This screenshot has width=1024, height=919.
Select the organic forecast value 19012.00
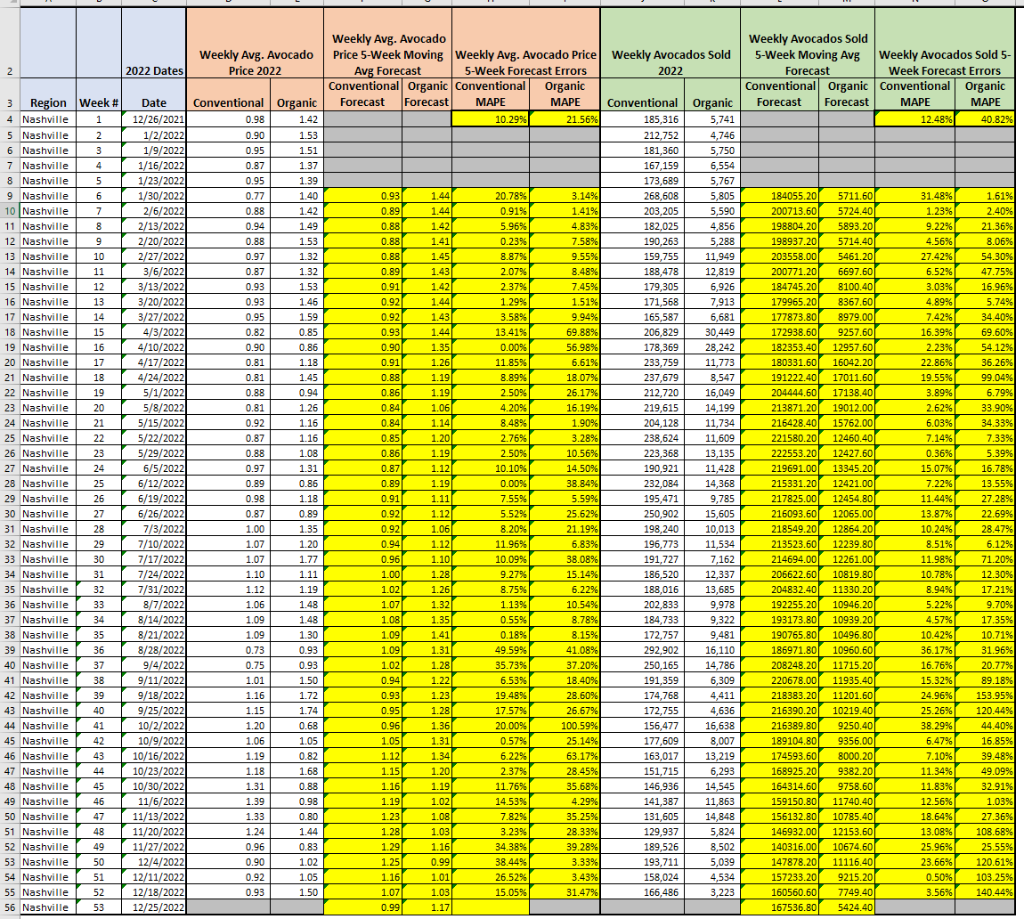(847, 408)
